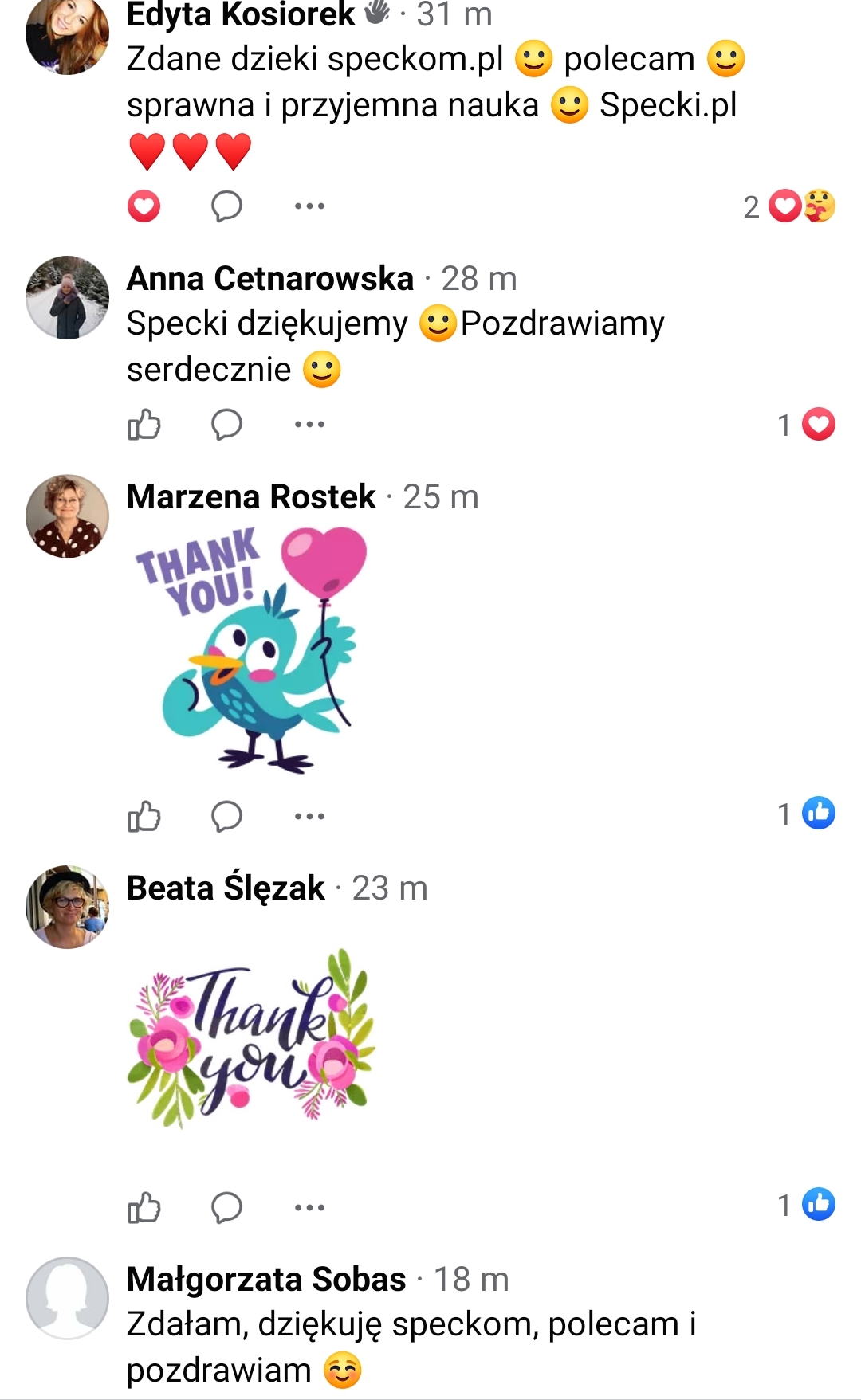This screenshot has width=861, height=1400.
Task: Reply to Marzena Rostek's comment
Action: point(226,816)
